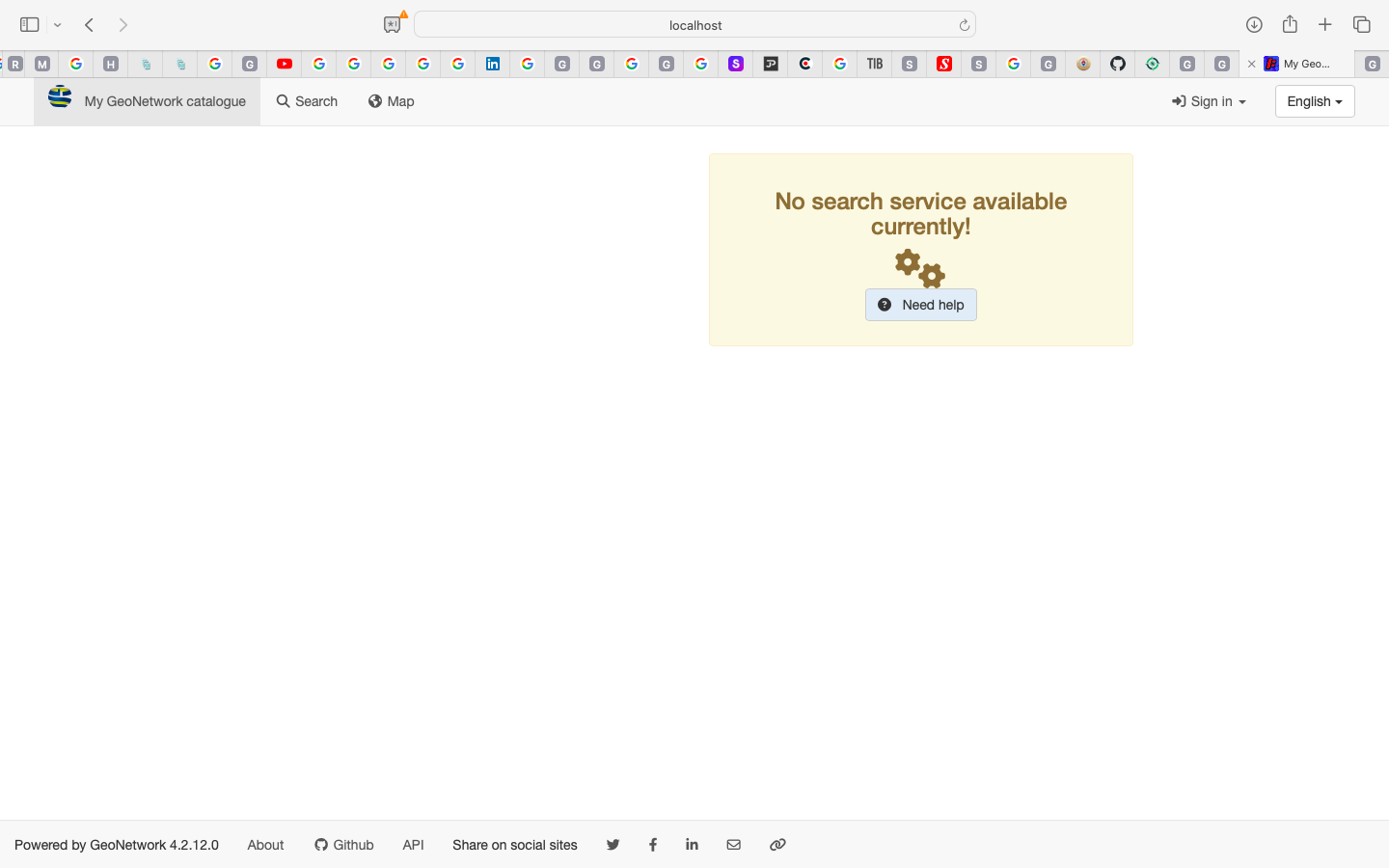This screenshot has width=1389, height=868.
Task: Expand the sidebar chevron menu in Safari
Action: (58, 25)
